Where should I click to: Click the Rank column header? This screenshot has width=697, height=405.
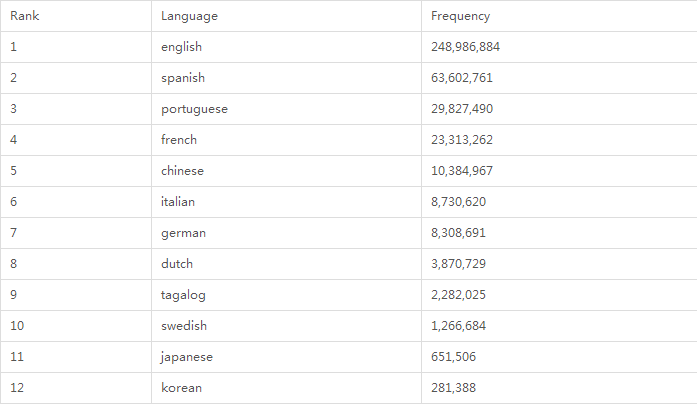[x=25, y=16]
